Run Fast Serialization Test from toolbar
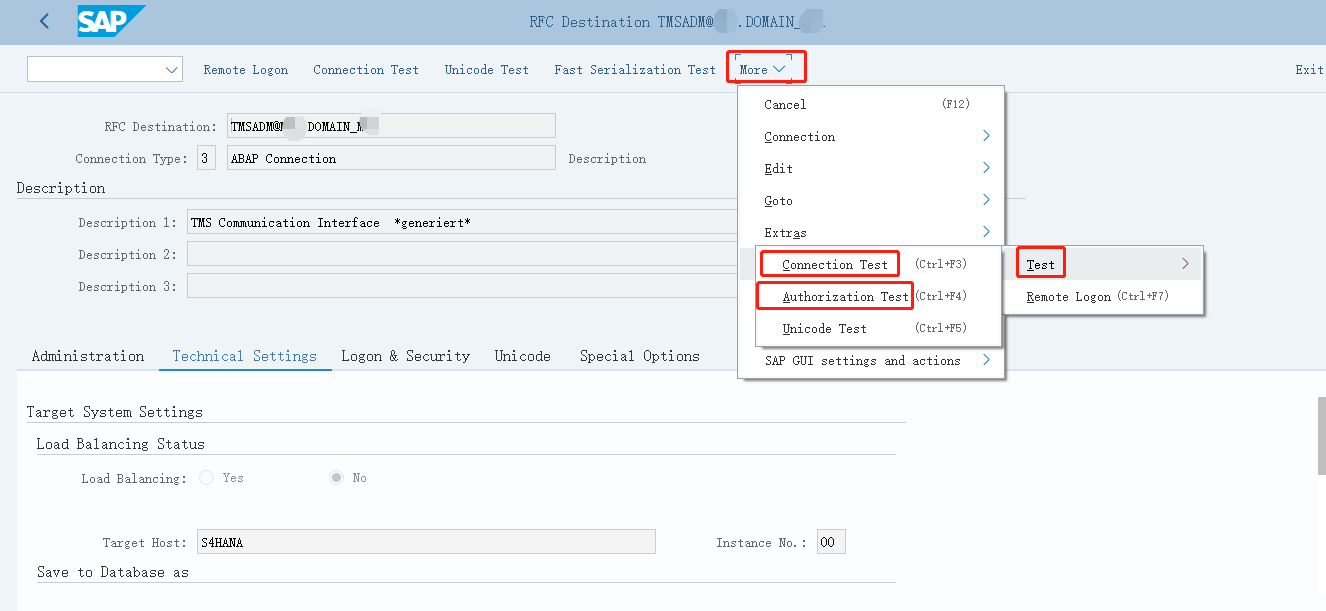 click(634, 70)
